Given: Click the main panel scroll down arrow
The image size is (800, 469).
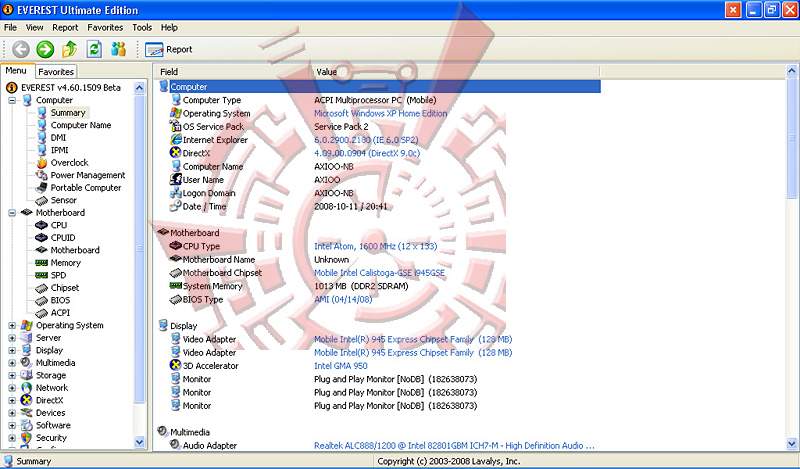Looking at the screenshot, I should (x=792, y=444).
